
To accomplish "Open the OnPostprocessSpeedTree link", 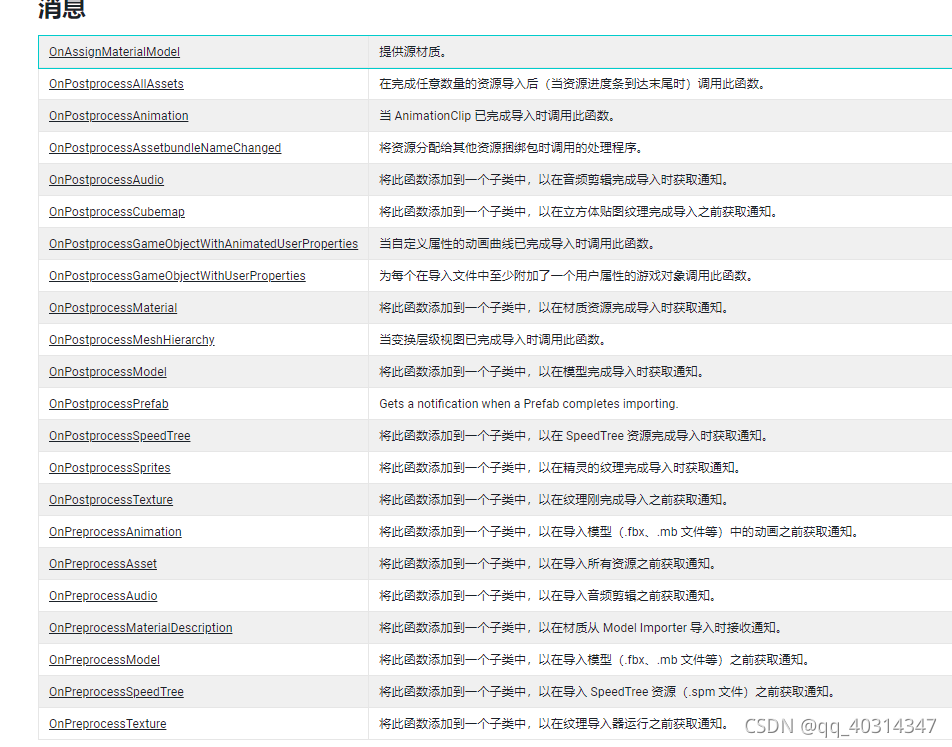I will 120,435.
